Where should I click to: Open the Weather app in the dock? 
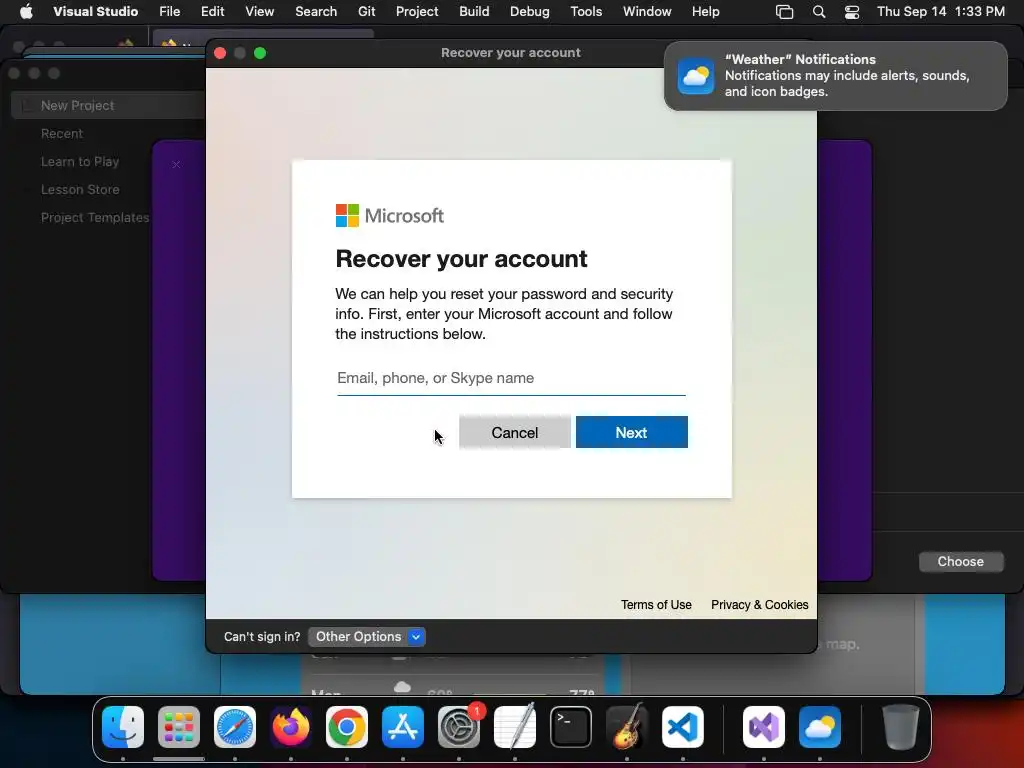[820, 727]
